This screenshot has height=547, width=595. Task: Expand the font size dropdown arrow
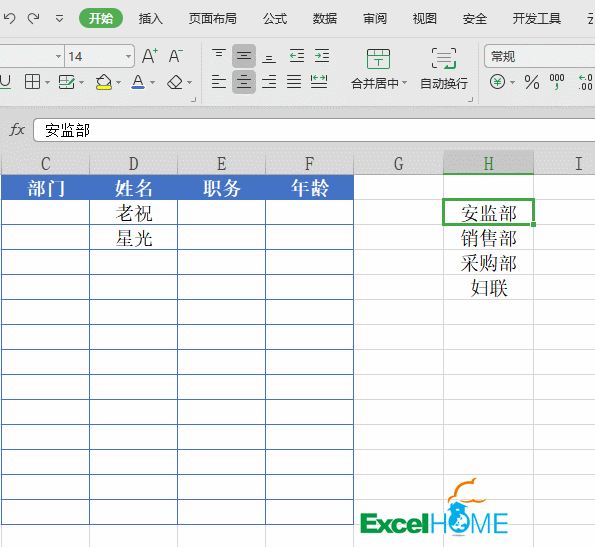pos(129,57)
